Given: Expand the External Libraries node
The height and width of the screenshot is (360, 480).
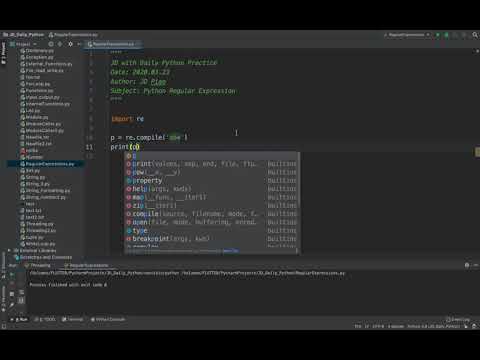Looking at the screenshot, I should coord(9,250).
